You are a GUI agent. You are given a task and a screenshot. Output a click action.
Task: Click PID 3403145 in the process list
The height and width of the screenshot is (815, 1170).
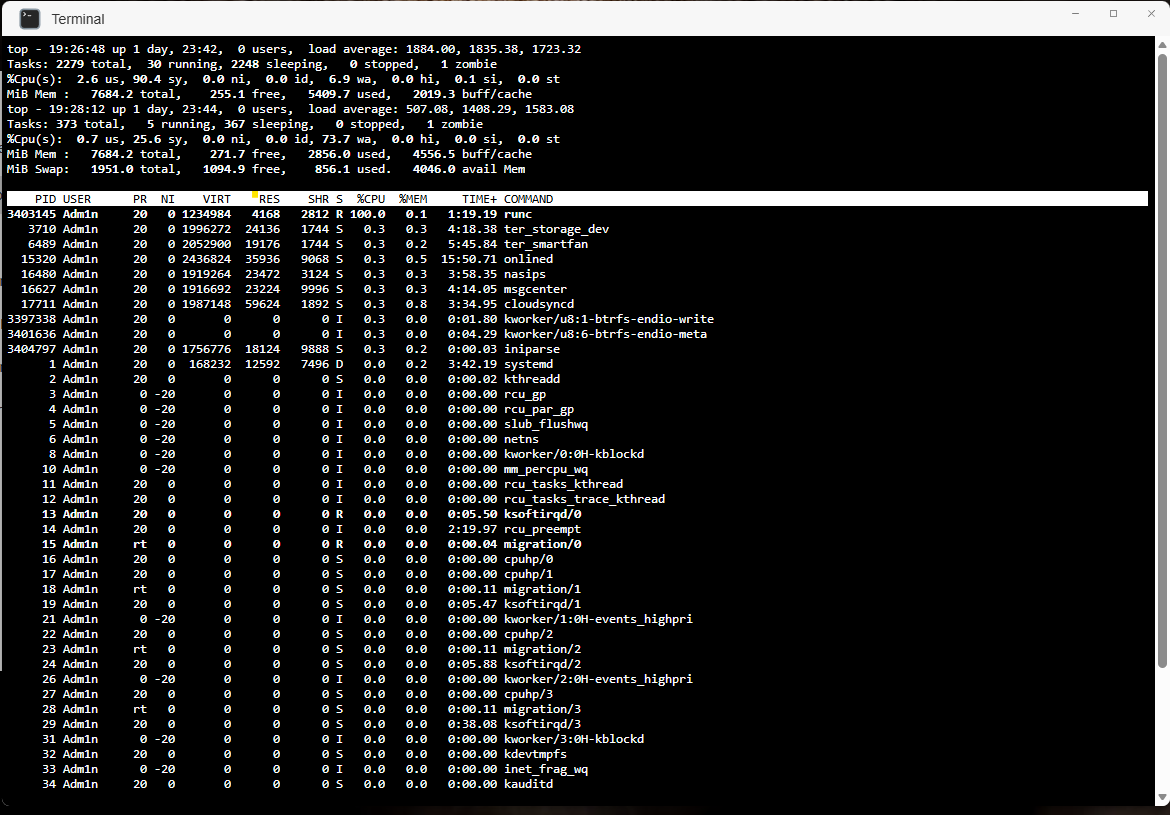coord(31,214)
